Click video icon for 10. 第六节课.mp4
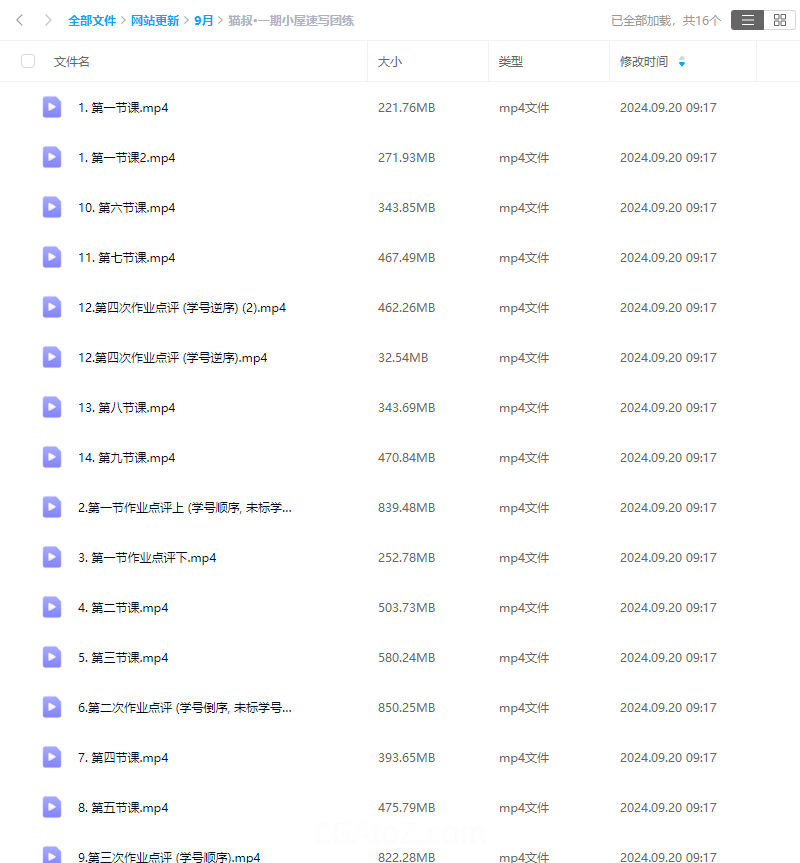Screen dimensions: 800x863 (x=52, y=207)
